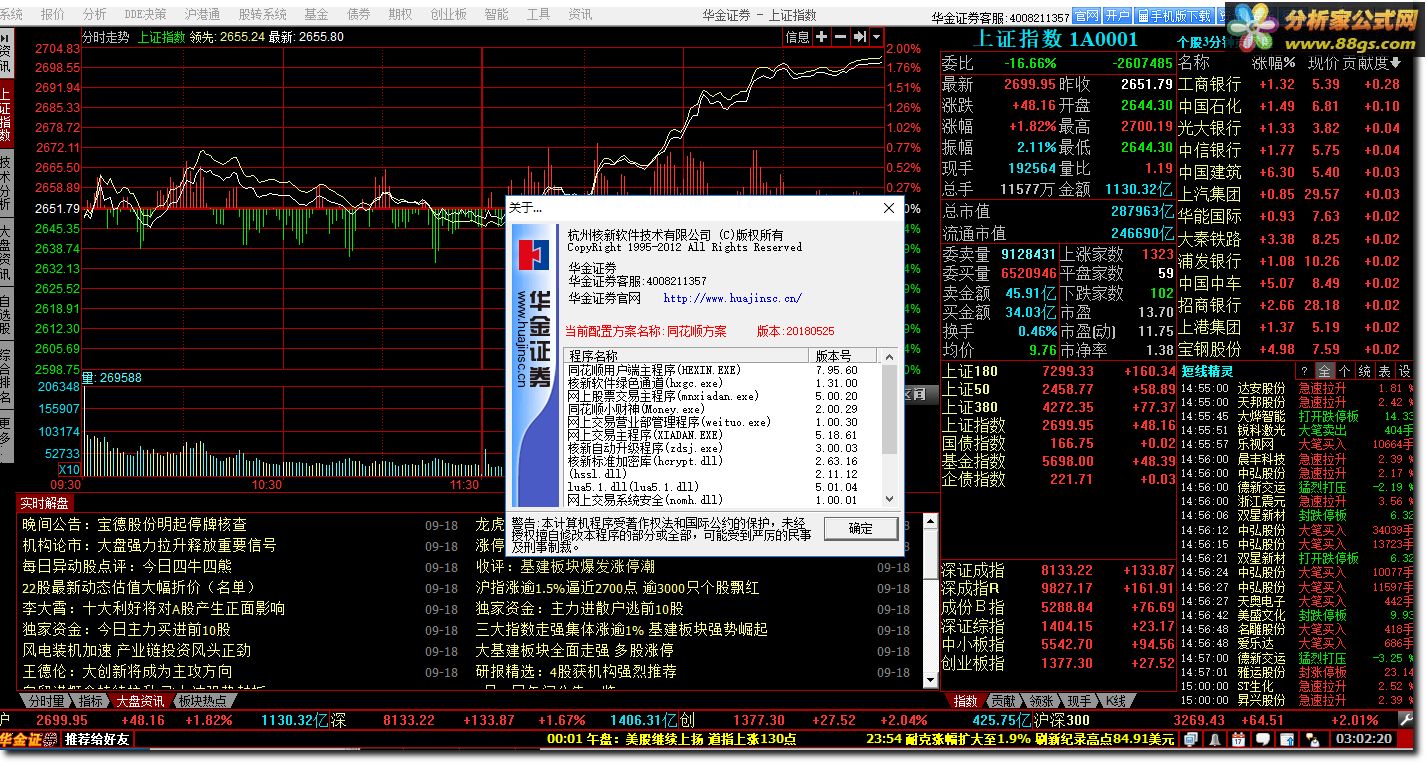Click the 手机版下载 button in title bar

(x=1174, y=16)
